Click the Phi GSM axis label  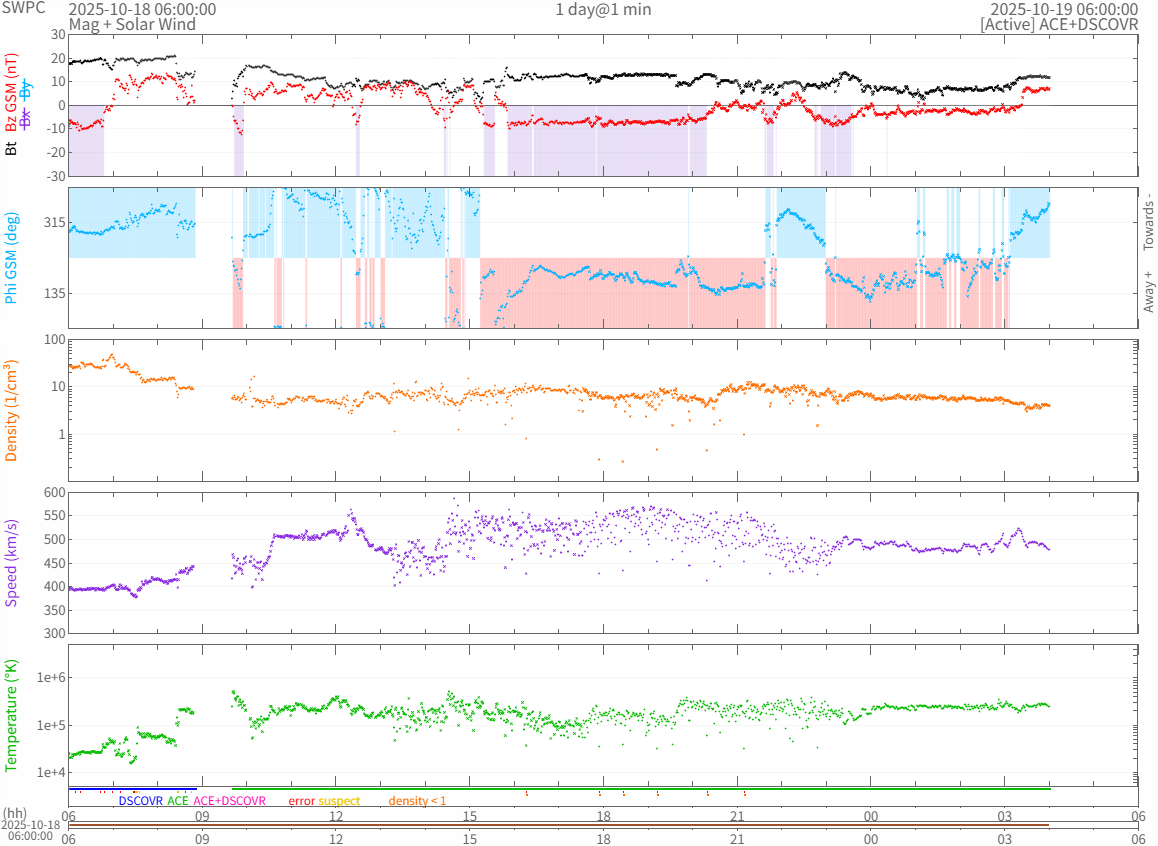(x=12, y=258)
